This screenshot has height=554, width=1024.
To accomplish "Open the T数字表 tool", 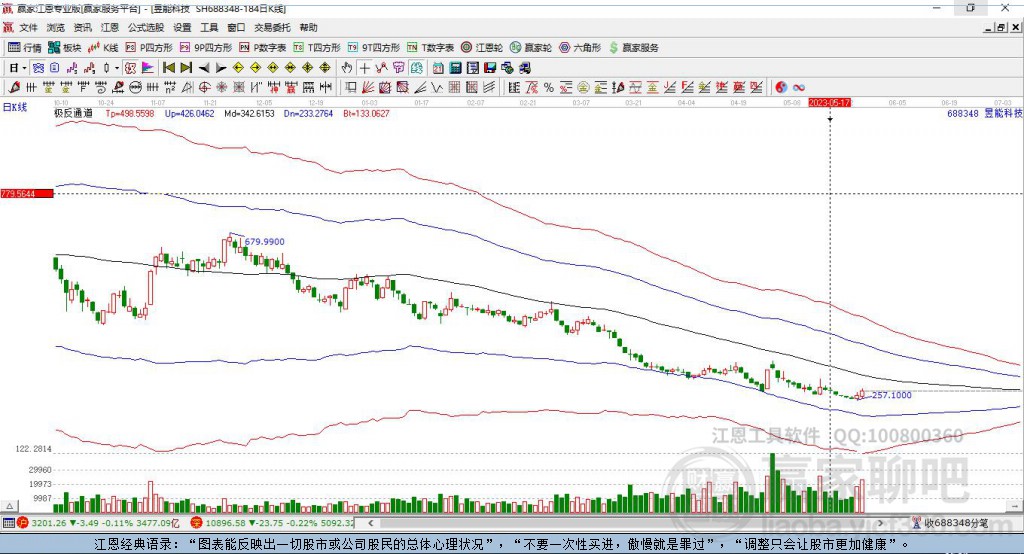I will click(430, 48).
